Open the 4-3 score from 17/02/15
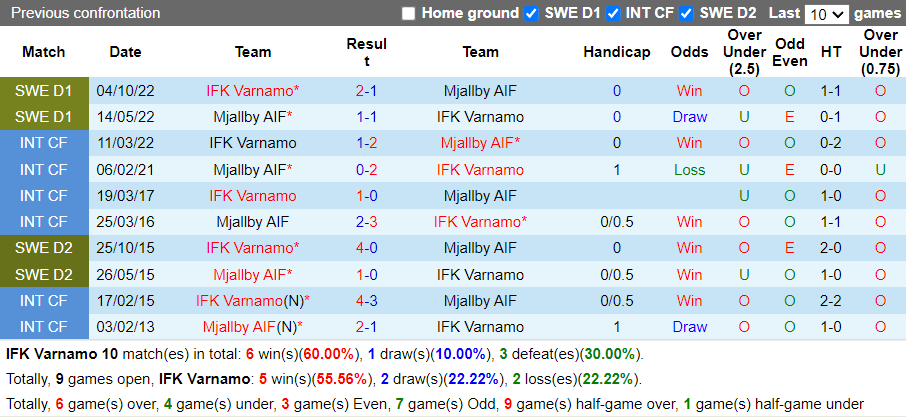Screen dimensions: 906x417 pyautogui.click(x=366, y=300)
